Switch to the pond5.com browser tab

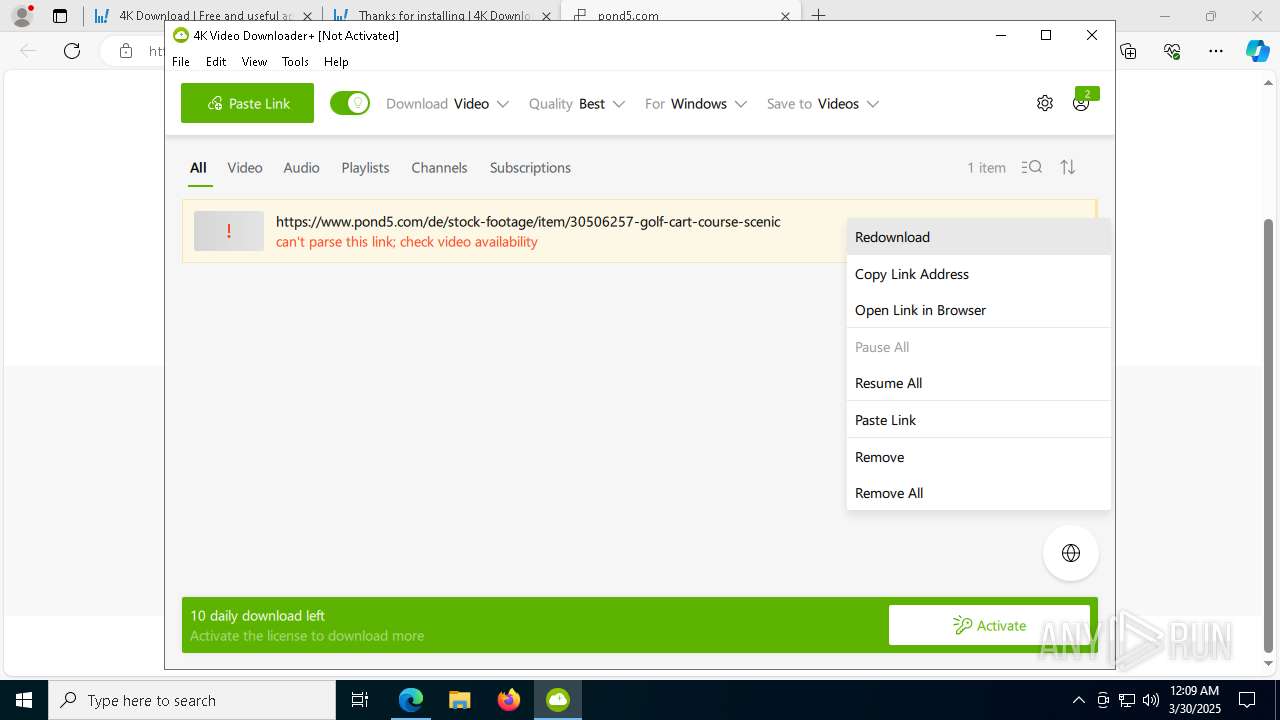[680, 15]
